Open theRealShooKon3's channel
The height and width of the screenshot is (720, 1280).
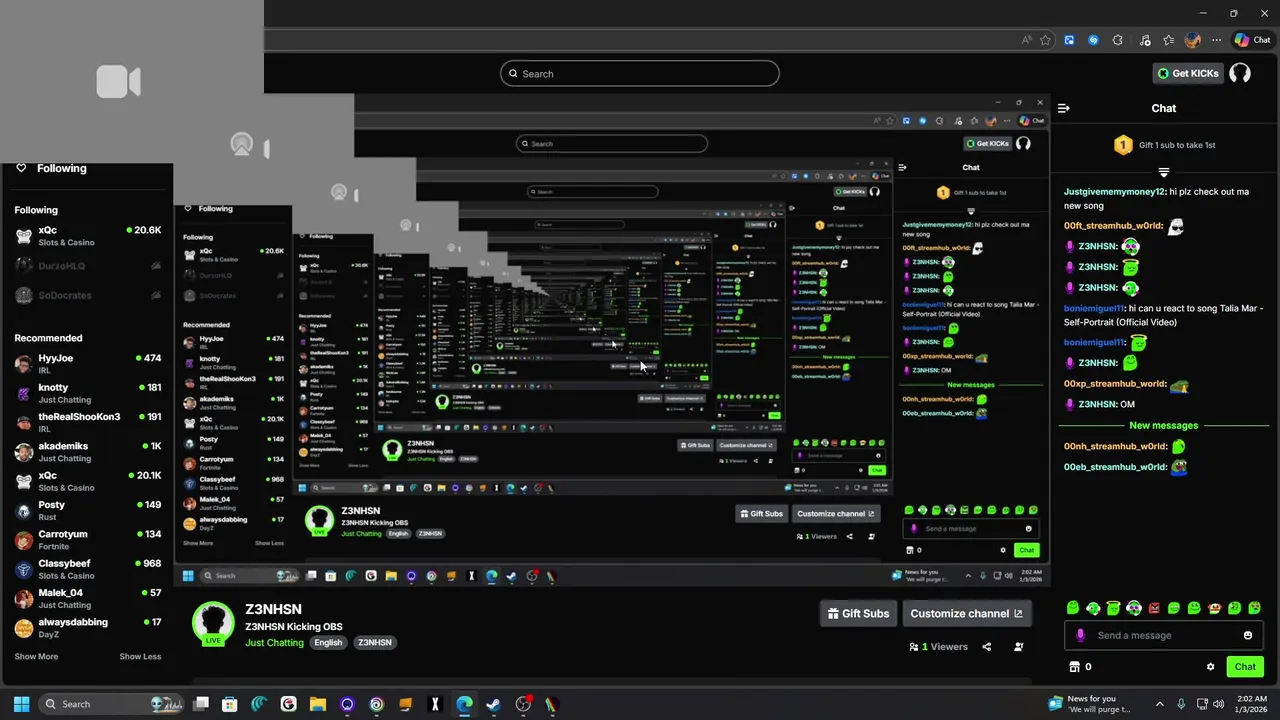pos(87,422)
